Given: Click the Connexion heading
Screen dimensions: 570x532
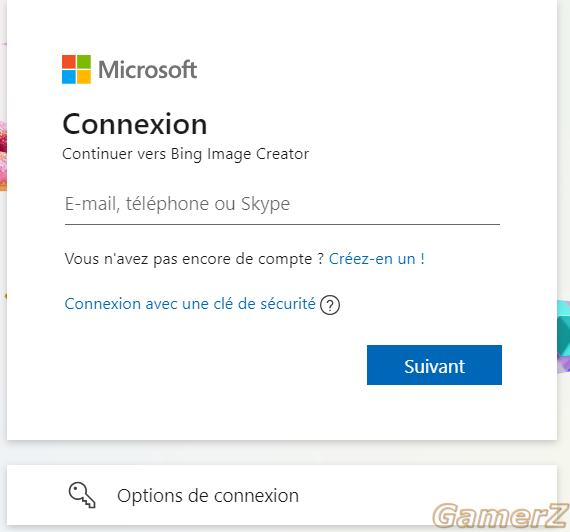Looking at the screenshot, I should tap(135, 124).
